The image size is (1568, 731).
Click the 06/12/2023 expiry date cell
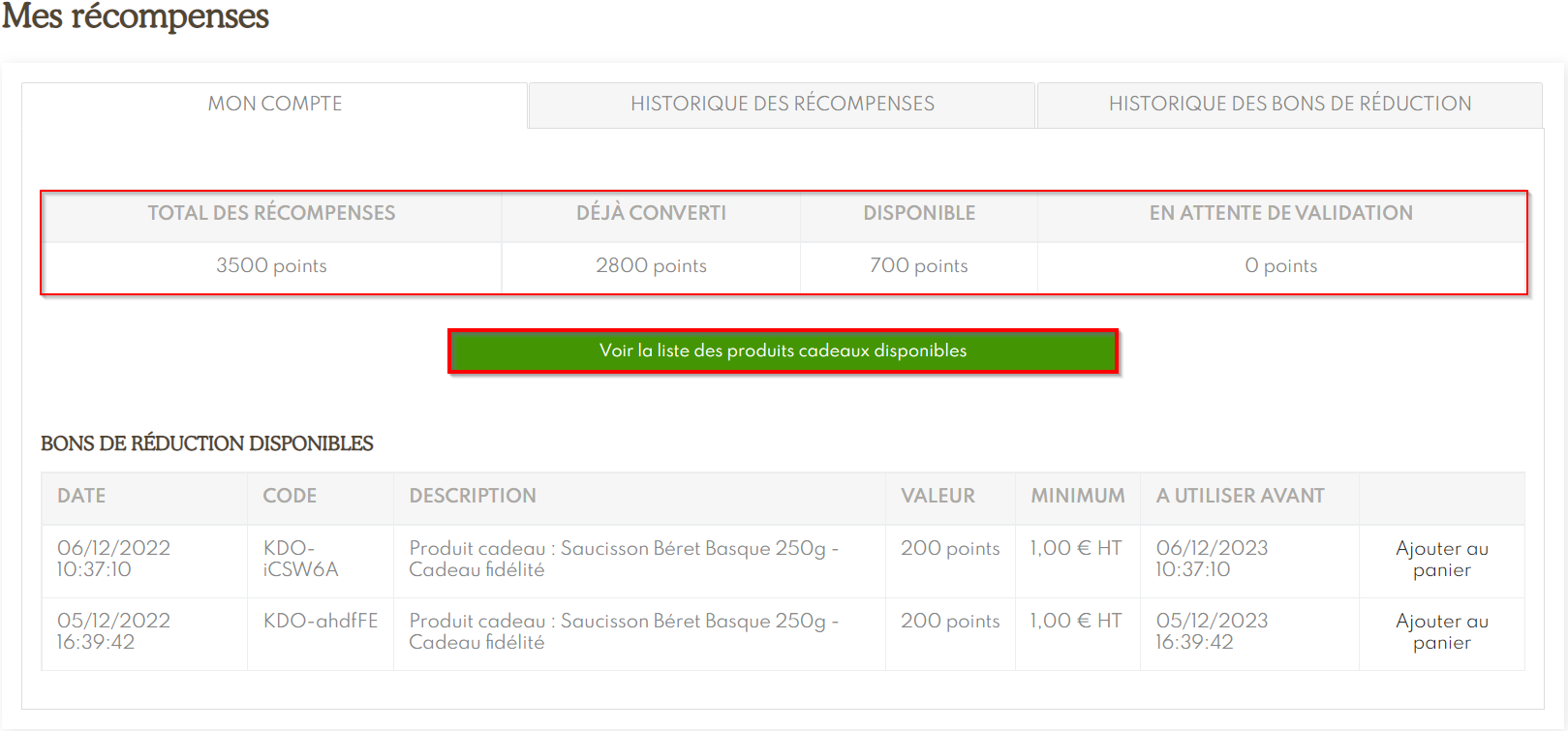pos(1212,559)
